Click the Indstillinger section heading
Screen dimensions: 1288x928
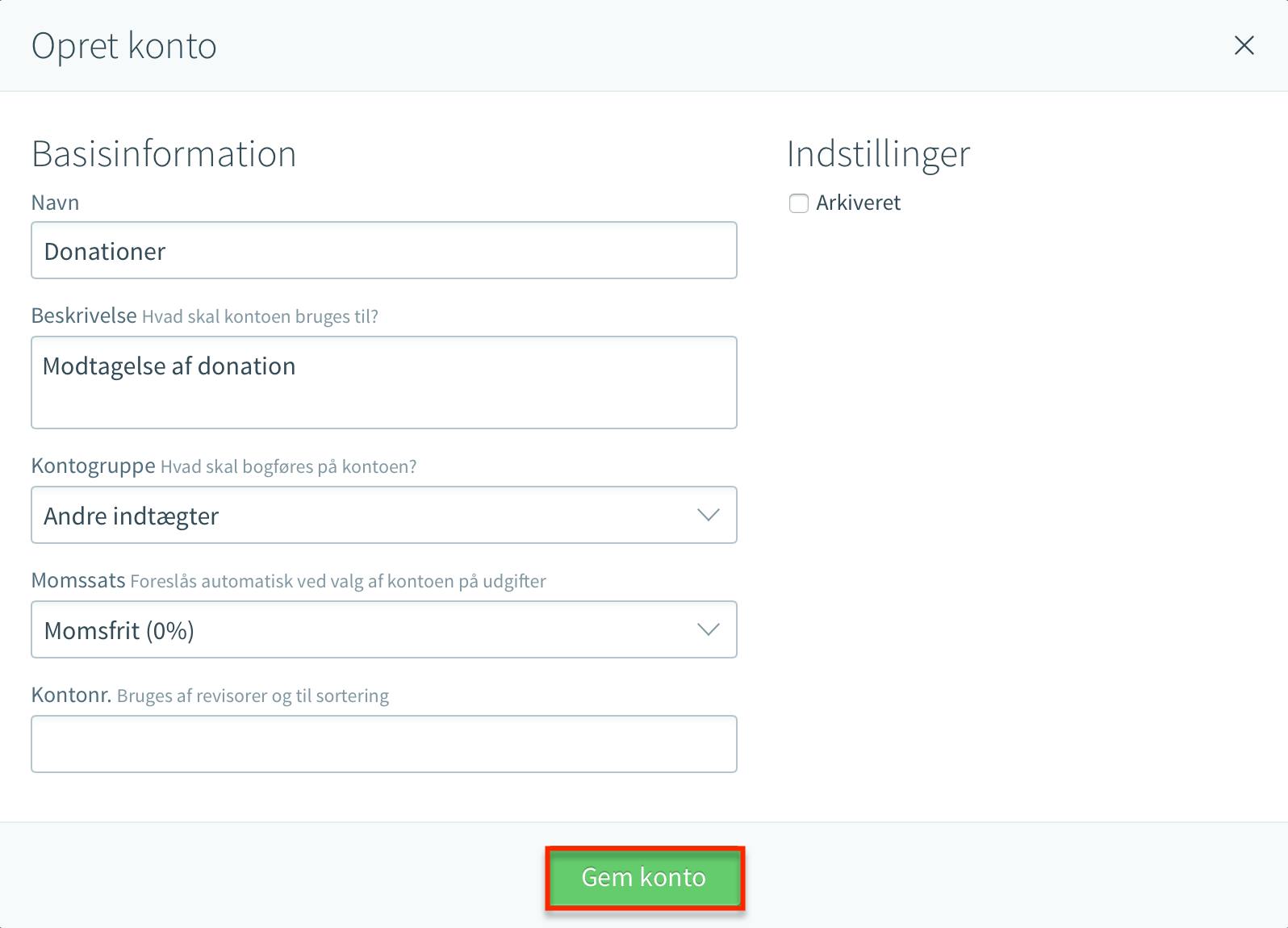point(878,154)
